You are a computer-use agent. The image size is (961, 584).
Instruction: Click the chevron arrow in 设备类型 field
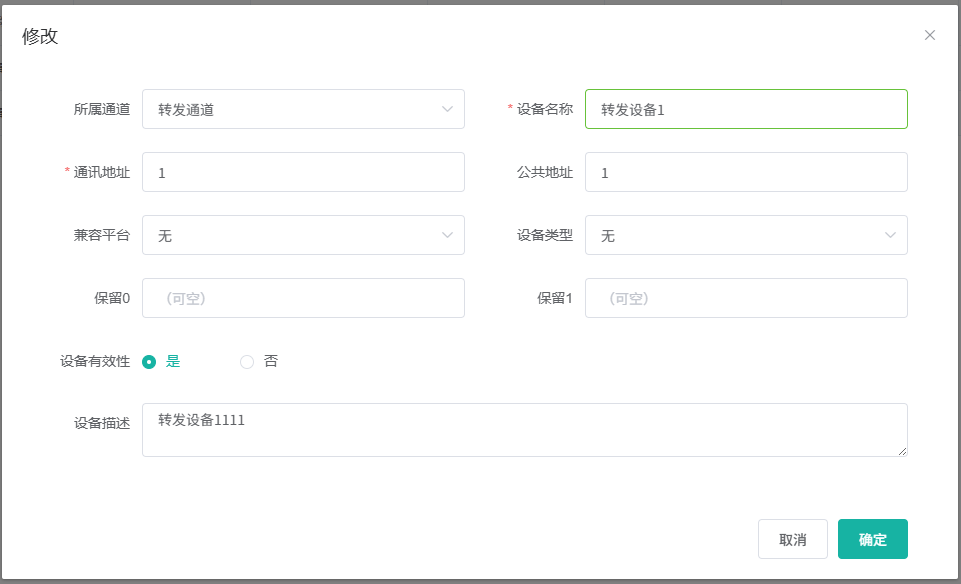click(x=890, y=235)
